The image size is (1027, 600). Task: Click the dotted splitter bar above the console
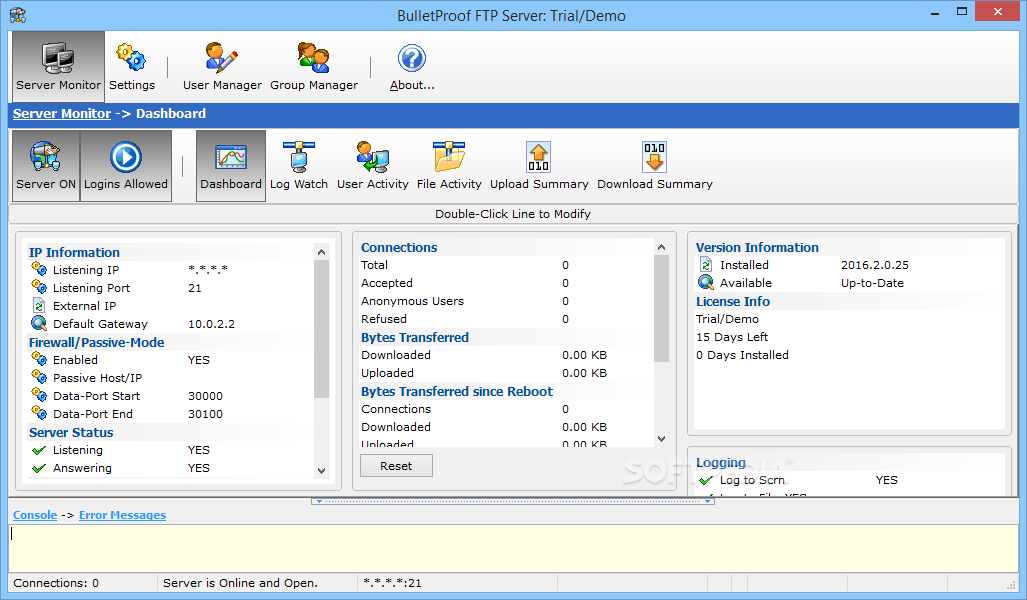(513, 501)
